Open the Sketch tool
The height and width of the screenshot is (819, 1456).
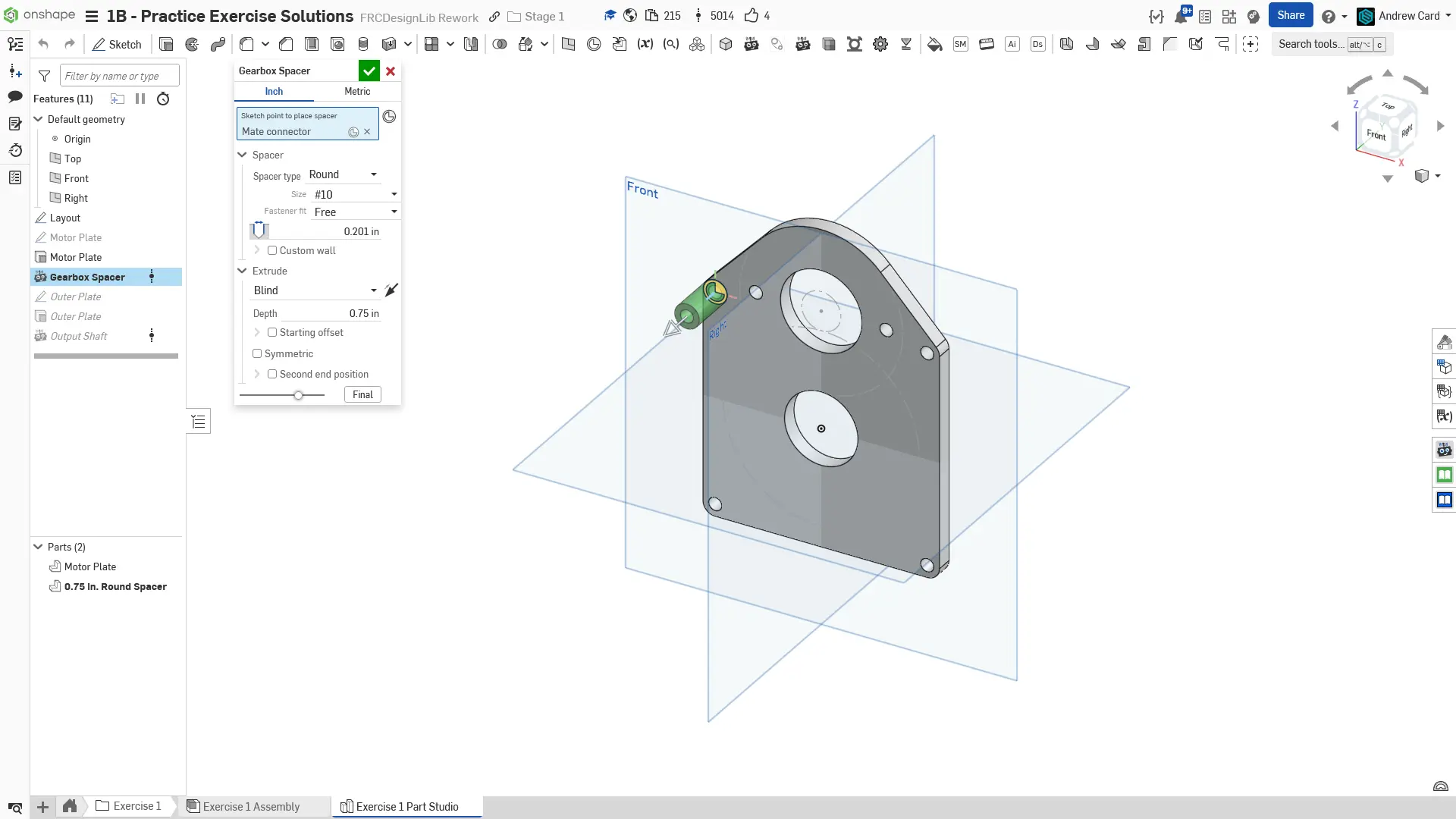click(x=117, y=45)
